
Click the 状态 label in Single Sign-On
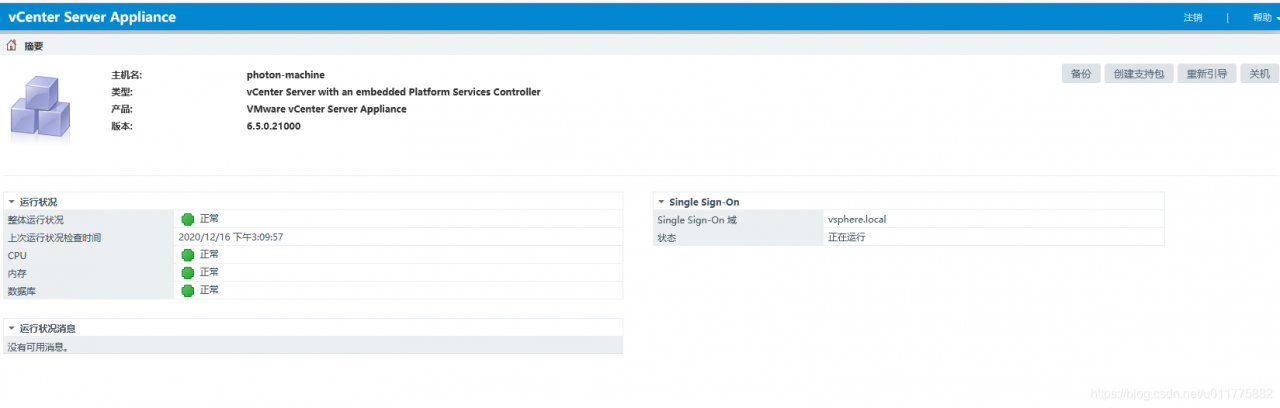tap(667, 237)
